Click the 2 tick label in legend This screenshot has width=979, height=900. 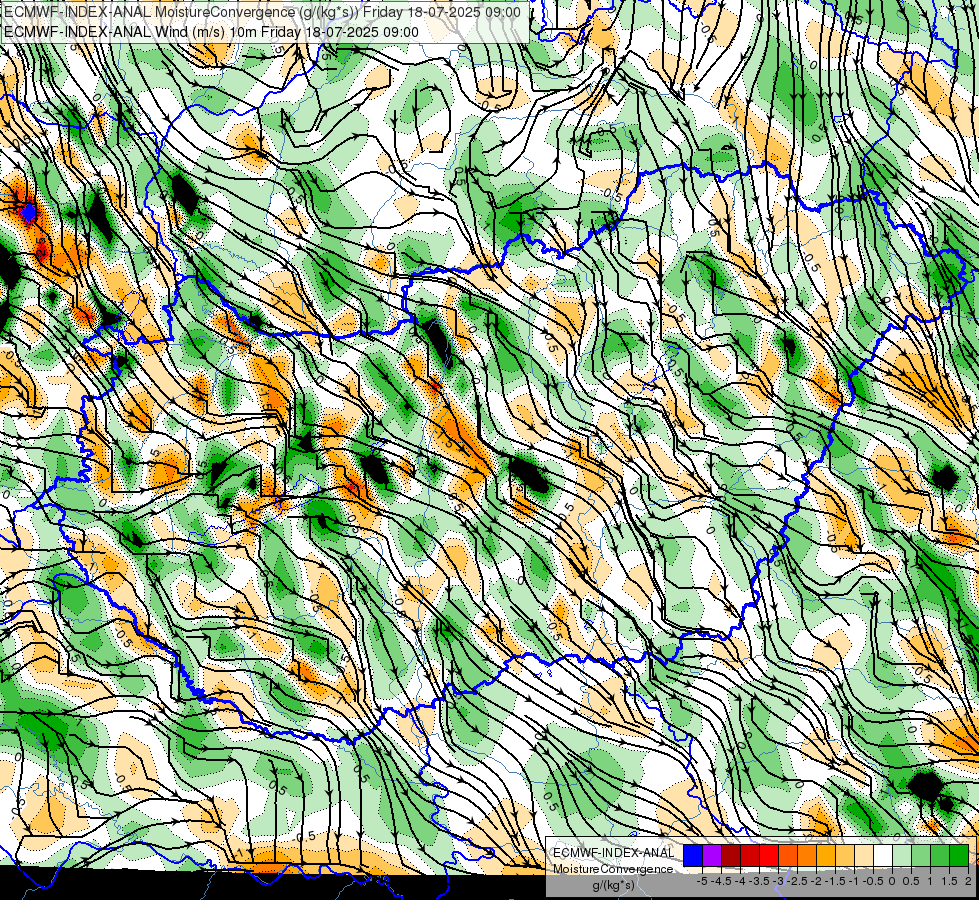(x=968, y=881)
